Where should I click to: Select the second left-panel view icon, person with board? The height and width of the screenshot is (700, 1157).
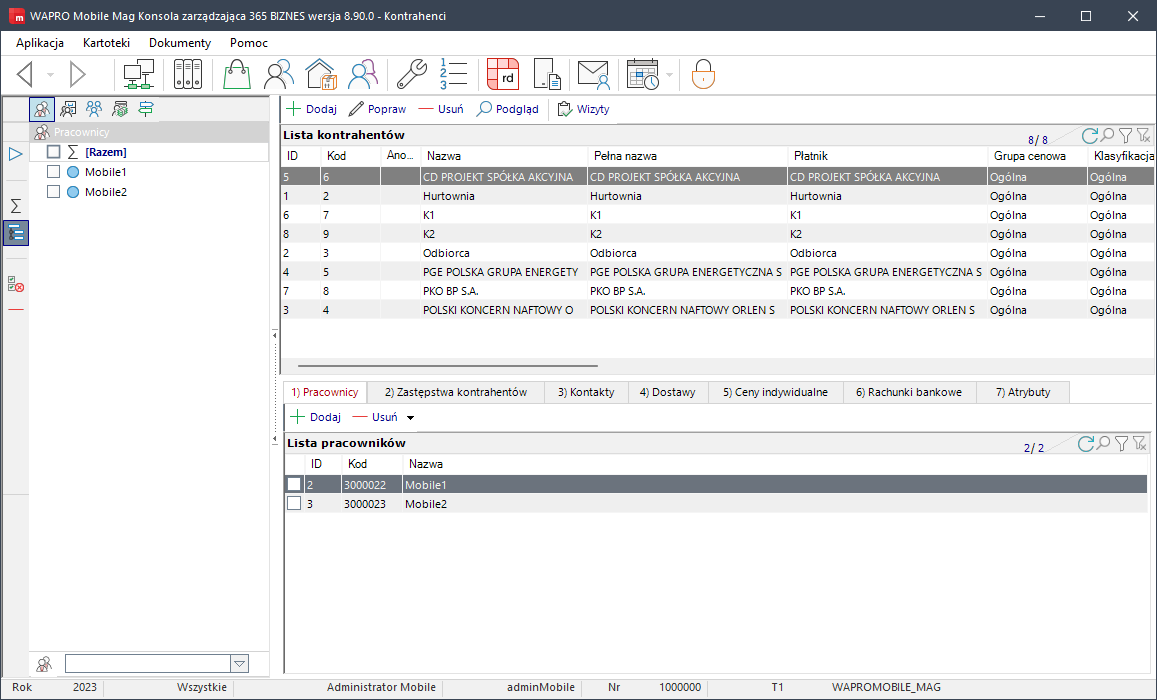tap(68, 109)
